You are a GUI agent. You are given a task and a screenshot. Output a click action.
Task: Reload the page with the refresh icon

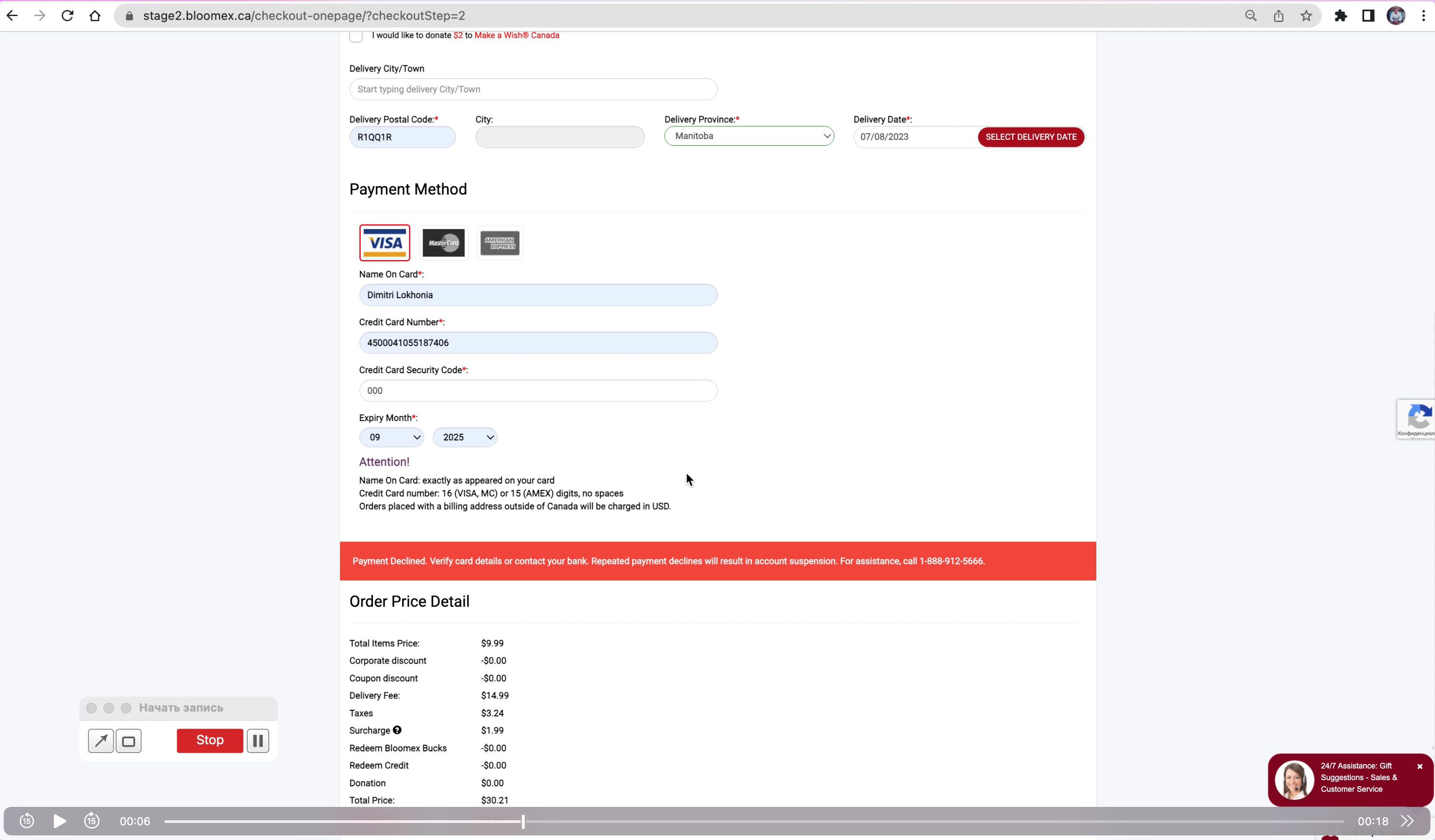(67, 16)
